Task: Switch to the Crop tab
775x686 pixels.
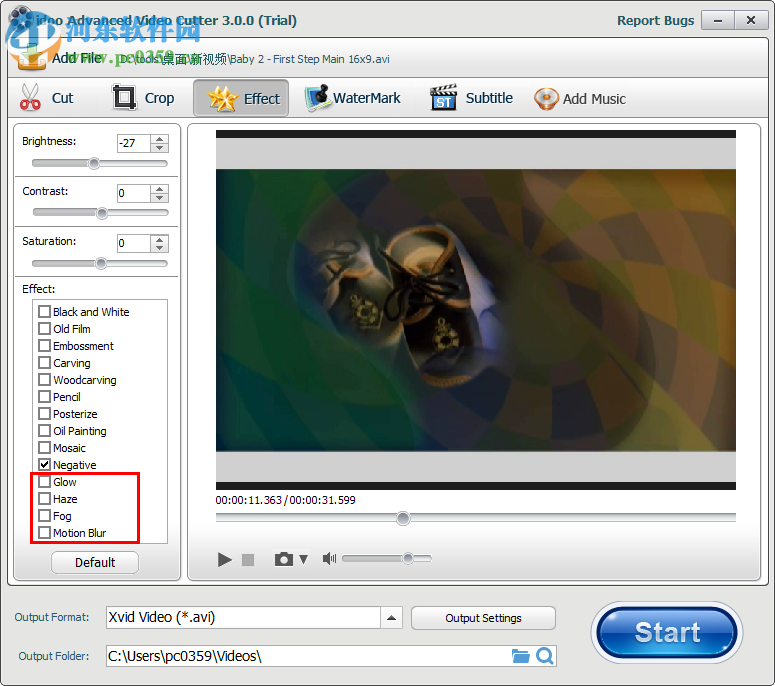Action: tap(143, 98)
